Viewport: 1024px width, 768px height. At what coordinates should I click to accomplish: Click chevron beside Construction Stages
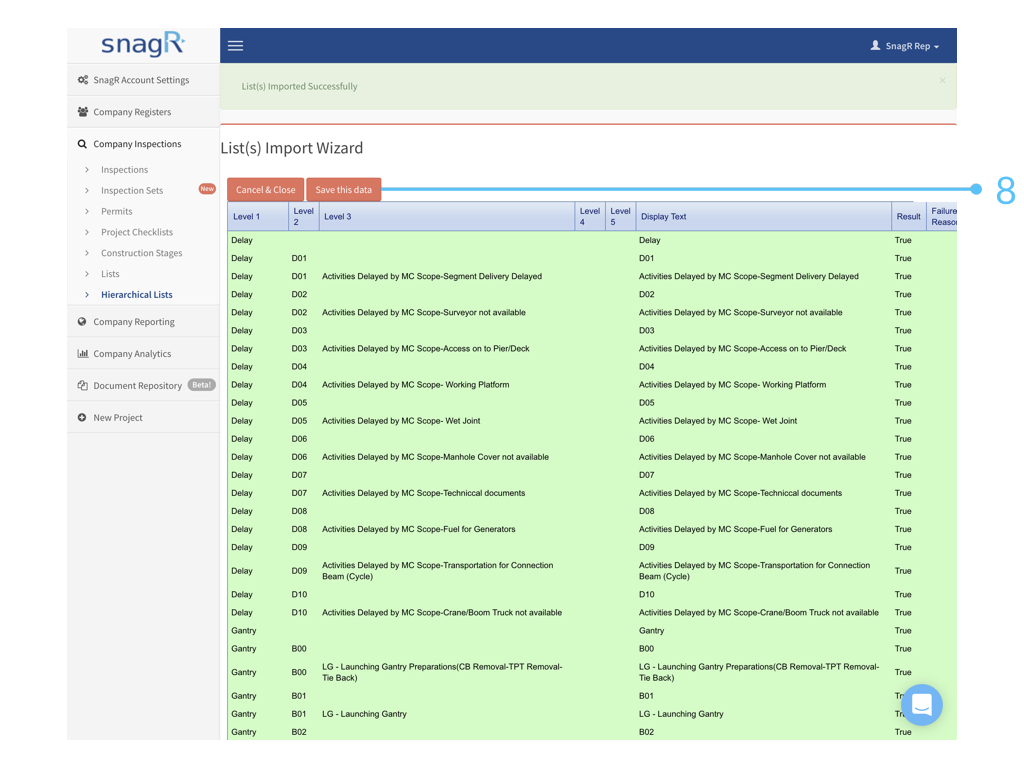[87, 253]
